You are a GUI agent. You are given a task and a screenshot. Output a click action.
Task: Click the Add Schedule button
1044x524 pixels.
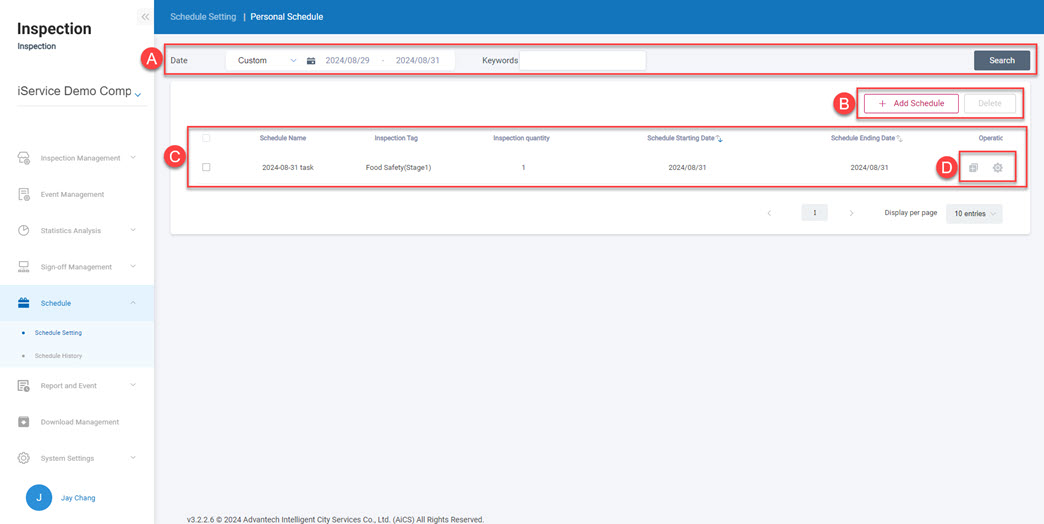coord(911,103)
